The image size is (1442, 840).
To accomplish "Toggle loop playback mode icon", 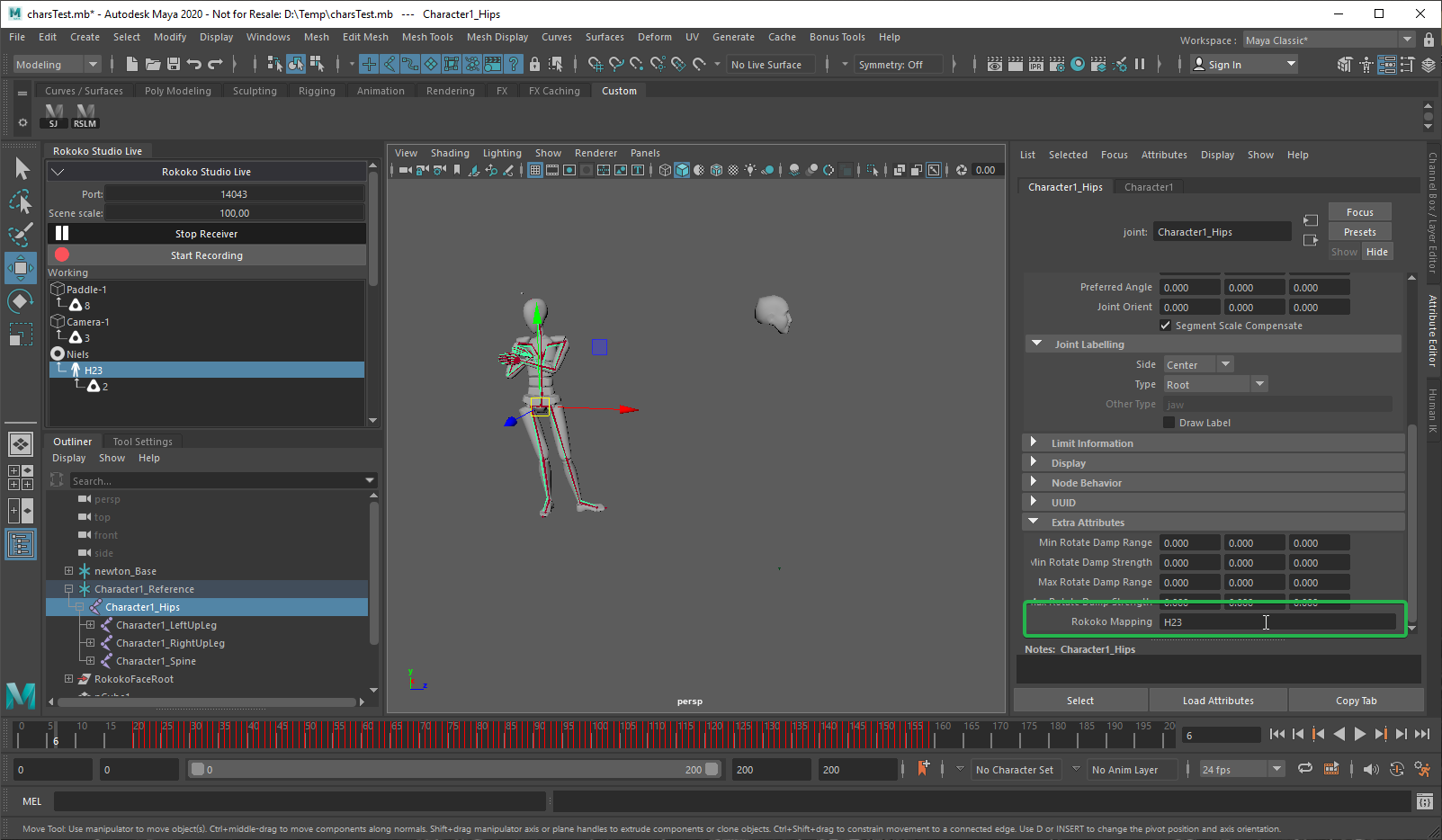I will pos(1304,769).
